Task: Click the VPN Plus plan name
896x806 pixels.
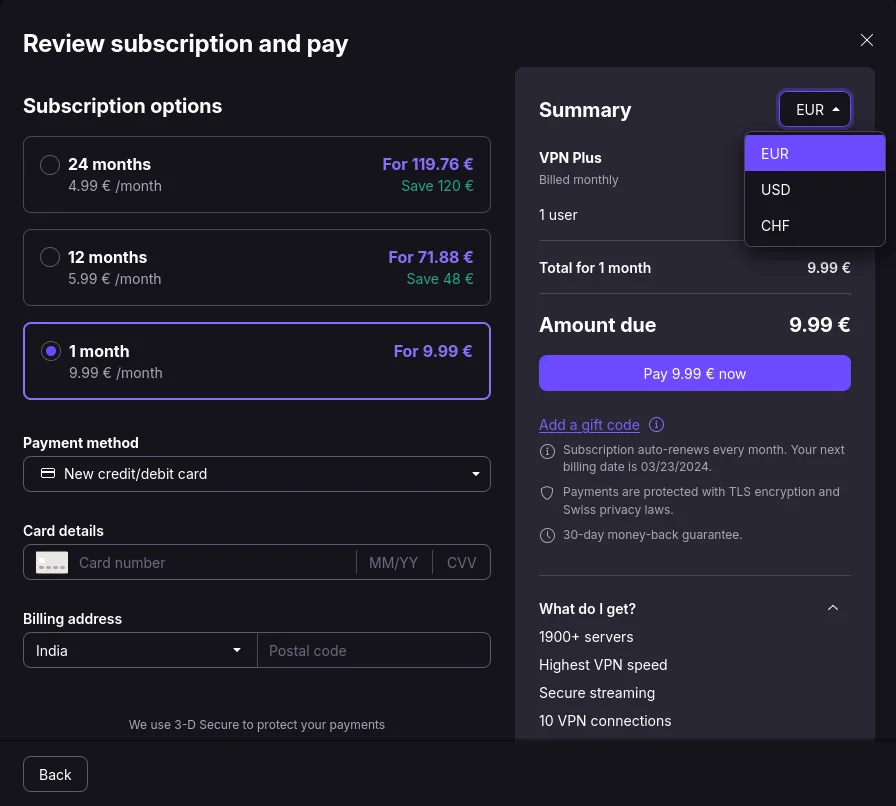Action: (570, 158)
